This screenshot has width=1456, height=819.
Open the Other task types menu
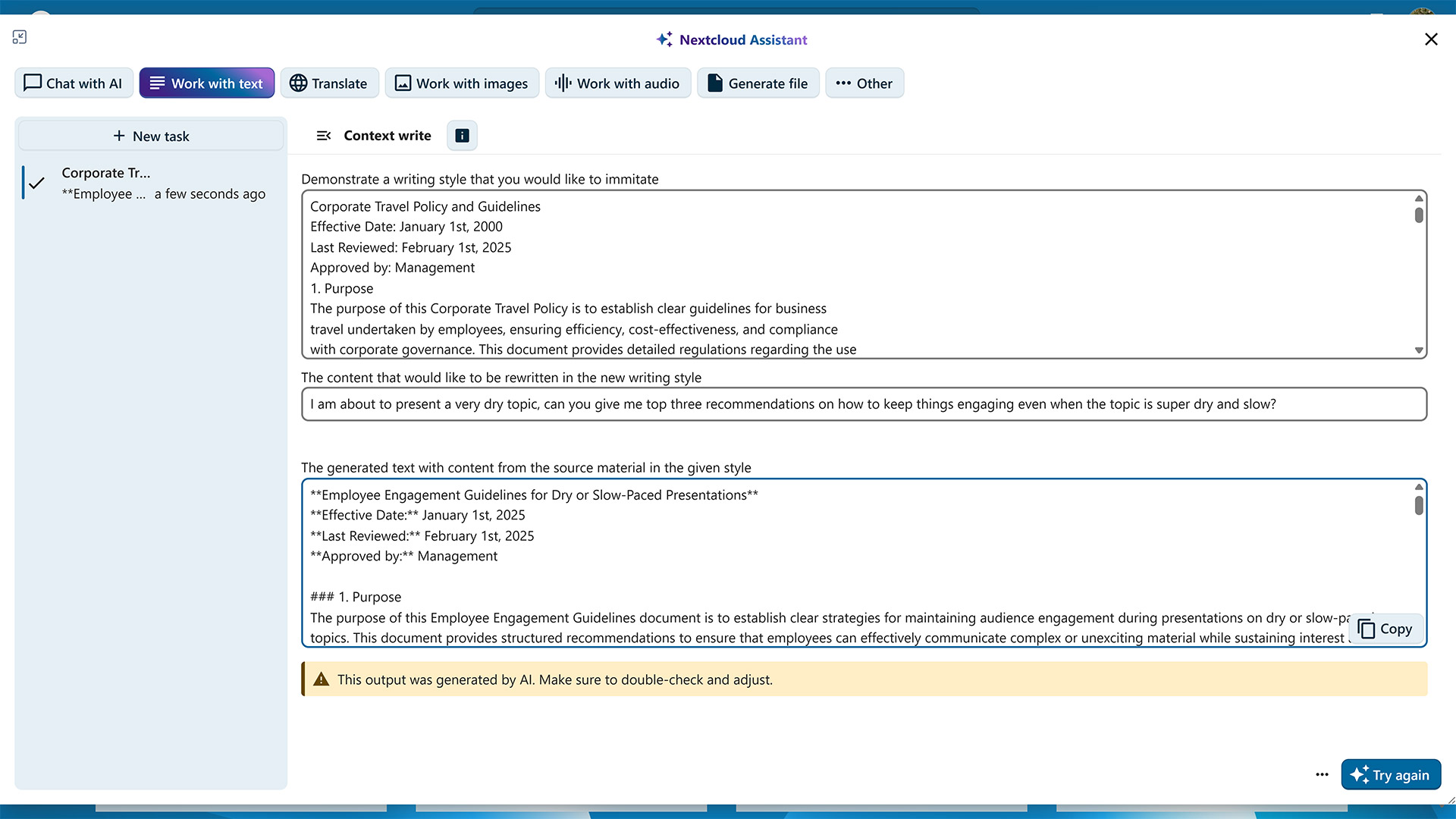coord(864,83)
